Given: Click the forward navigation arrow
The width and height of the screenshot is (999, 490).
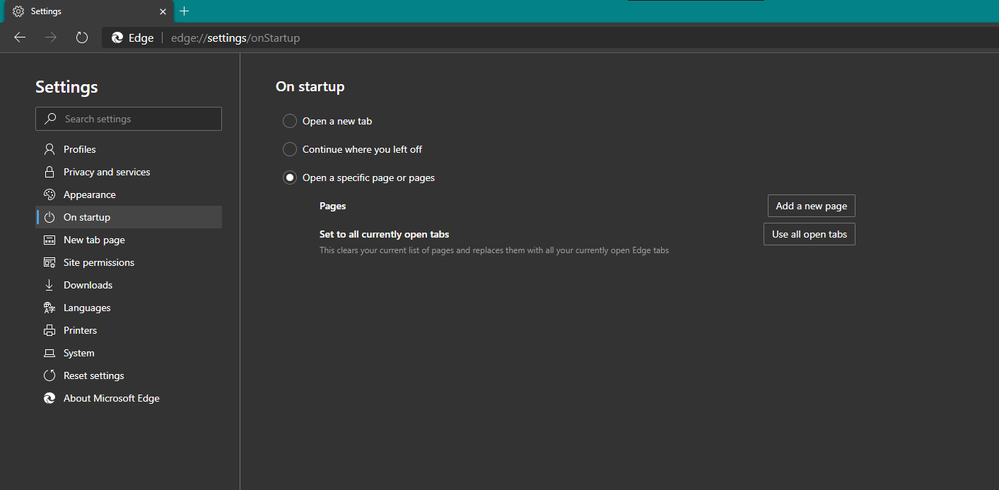Looking at the screenshot, I should pos(51,38).
